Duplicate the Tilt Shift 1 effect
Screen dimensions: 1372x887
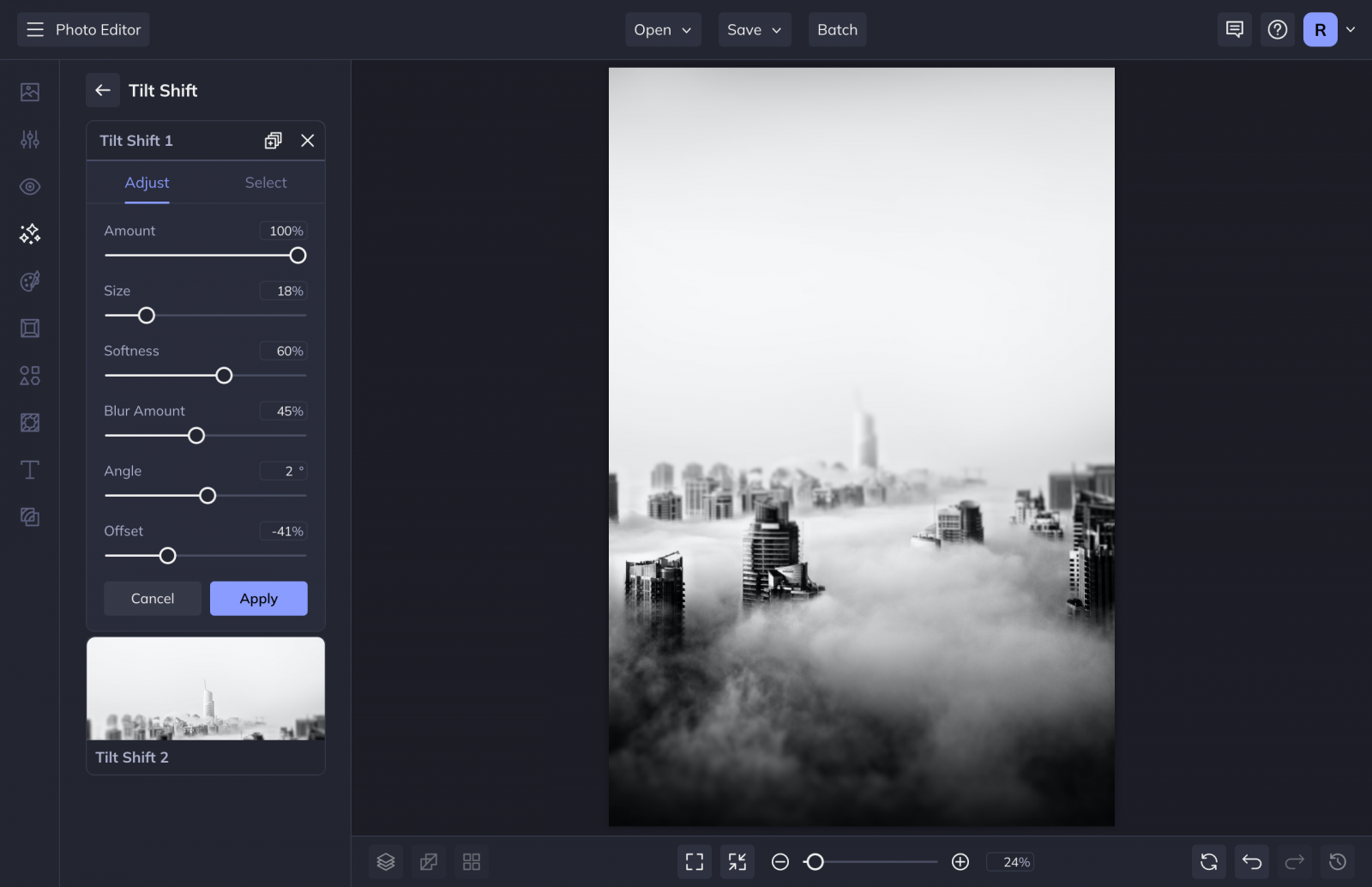pos(273,140)
